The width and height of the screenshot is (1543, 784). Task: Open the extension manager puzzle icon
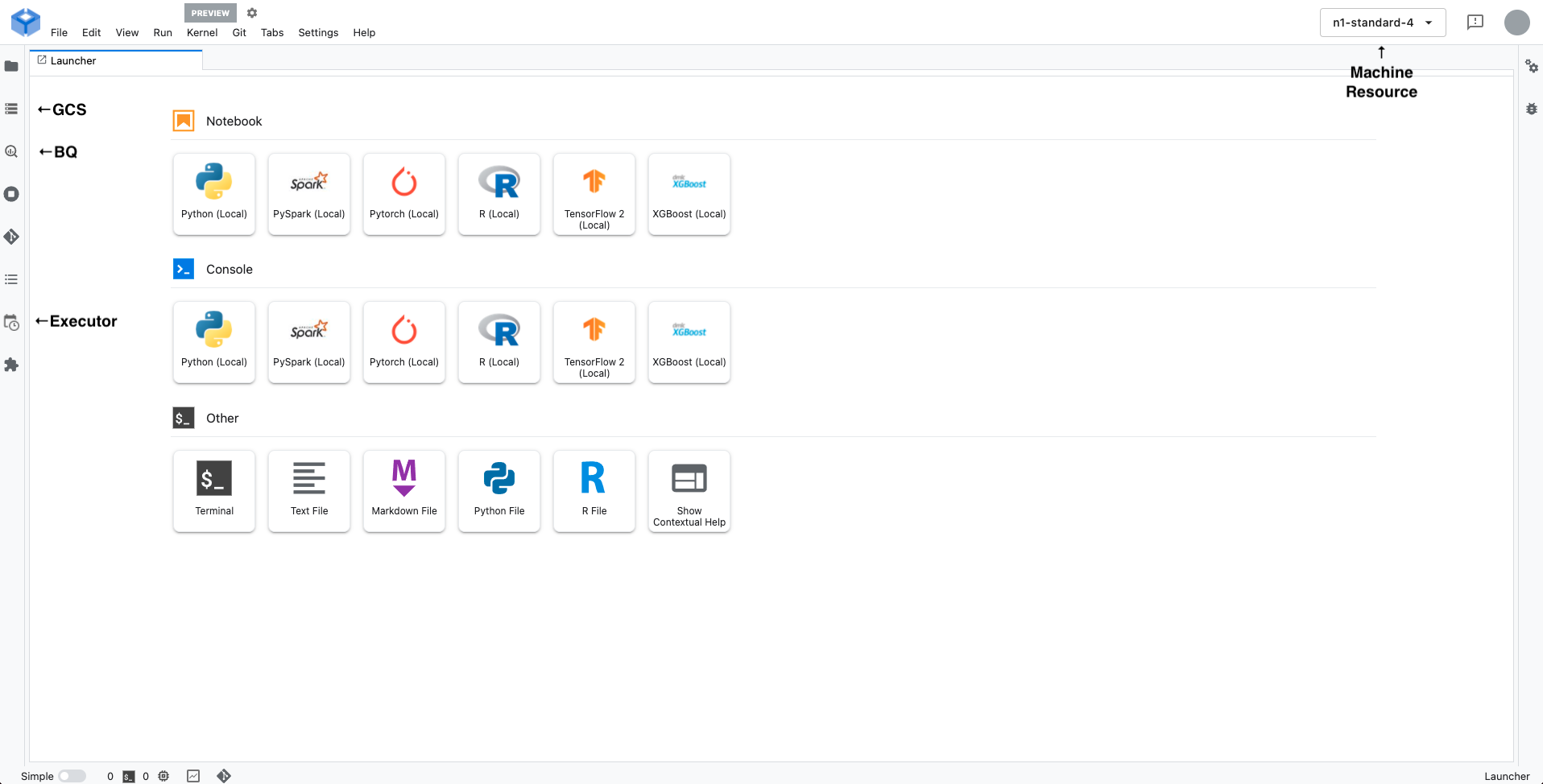click(x=11, y=365)
